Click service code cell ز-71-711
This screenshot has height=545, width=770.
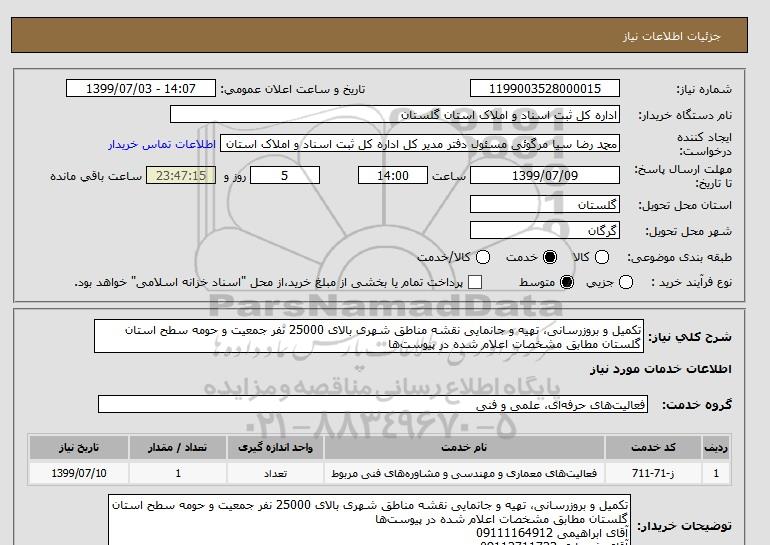coord(653,473)
